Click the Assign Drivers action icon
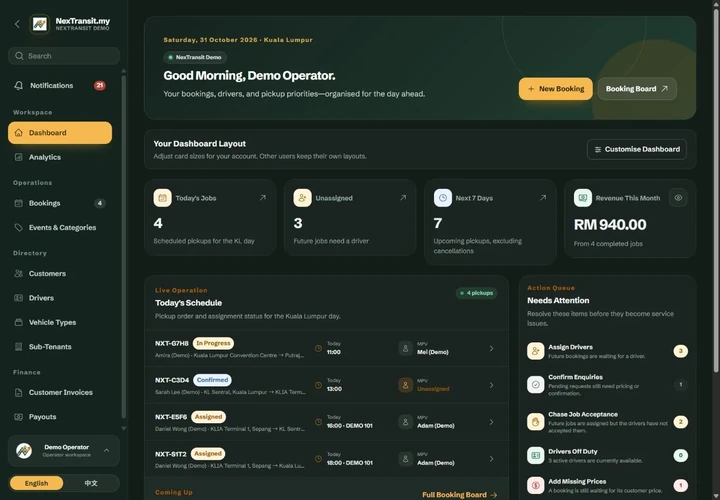The height and width of the screenshot is (500, 720). click(x=535, y=351)
